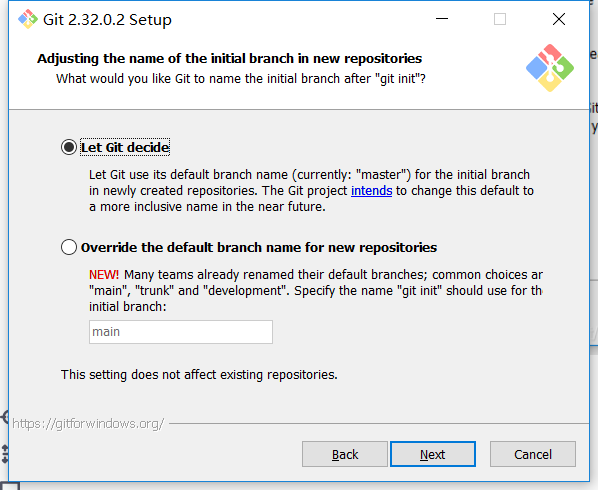Click the disabled maximize button
This screenshot has height=490, width=598.
click(x=500, y=19)
